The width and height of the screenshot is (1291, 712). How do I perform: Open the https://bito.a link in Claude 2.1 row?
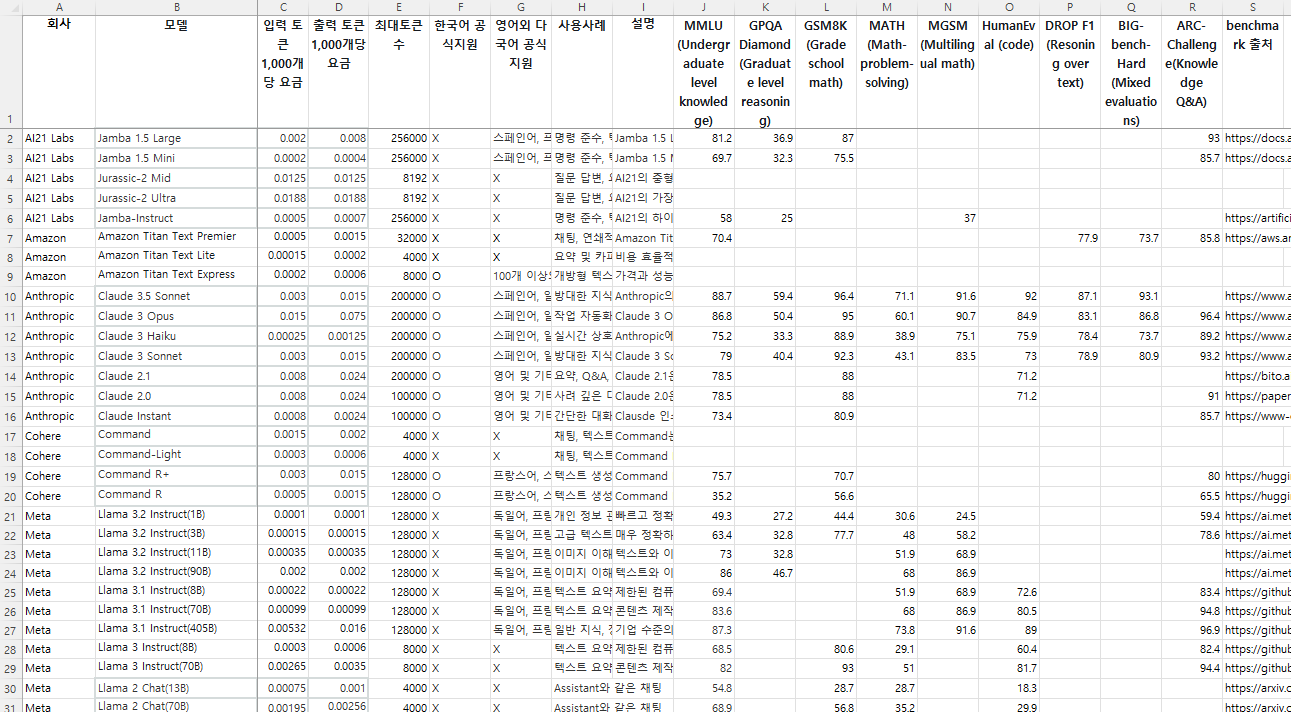(1257, 376)
